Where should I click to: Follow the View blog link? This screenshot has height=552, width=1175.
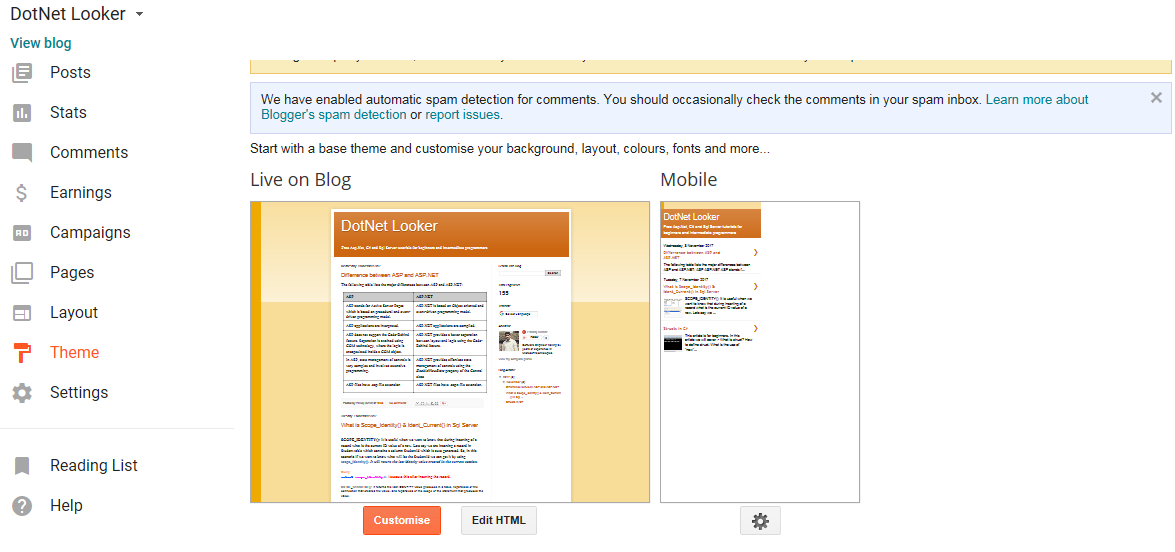click(x=40, y=43)
